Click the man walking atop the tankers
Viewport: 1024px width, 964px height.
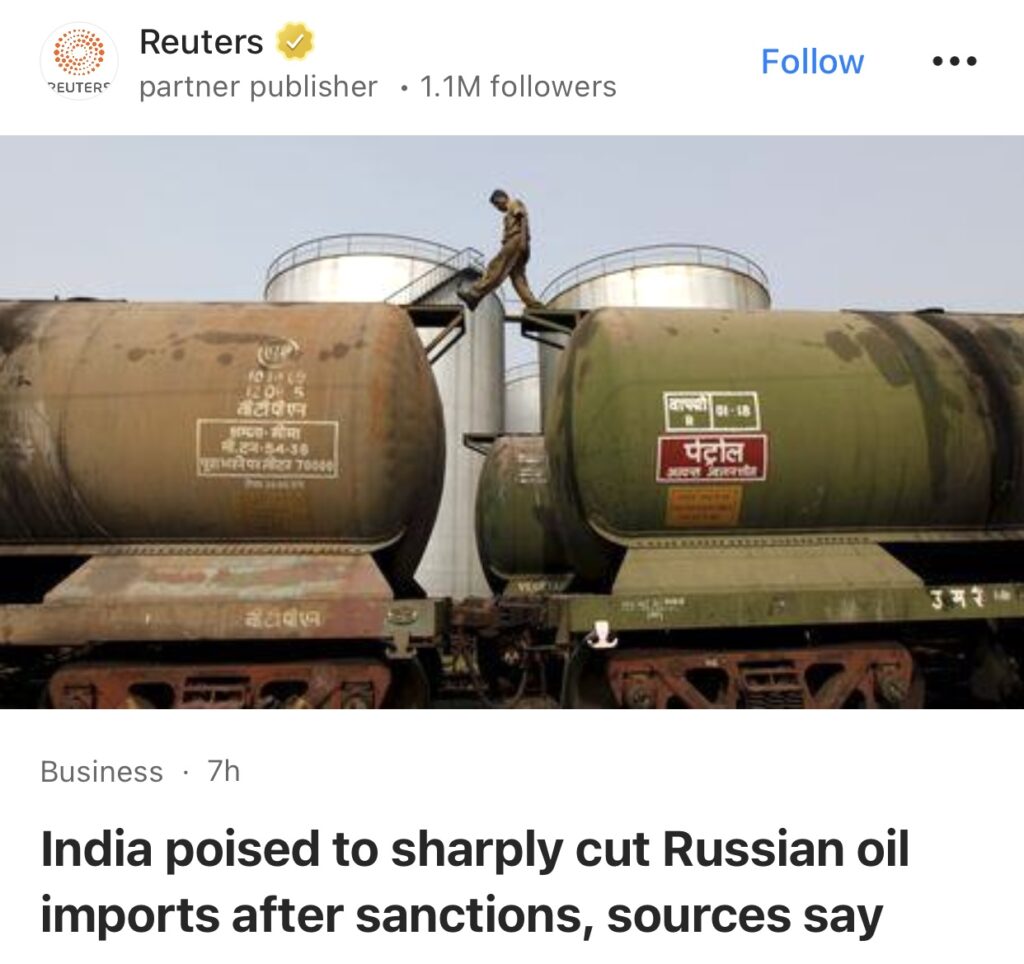[502, 249]
